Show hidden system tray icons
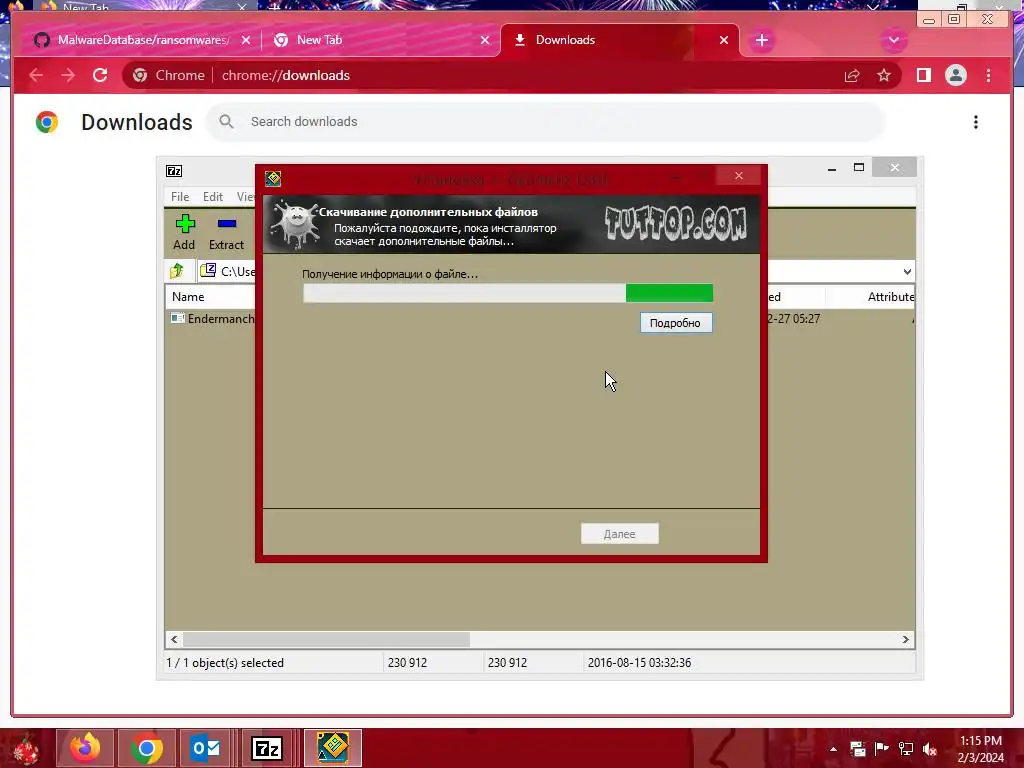This screenshot has height=768, width=1024. click(x=833, y=749)
